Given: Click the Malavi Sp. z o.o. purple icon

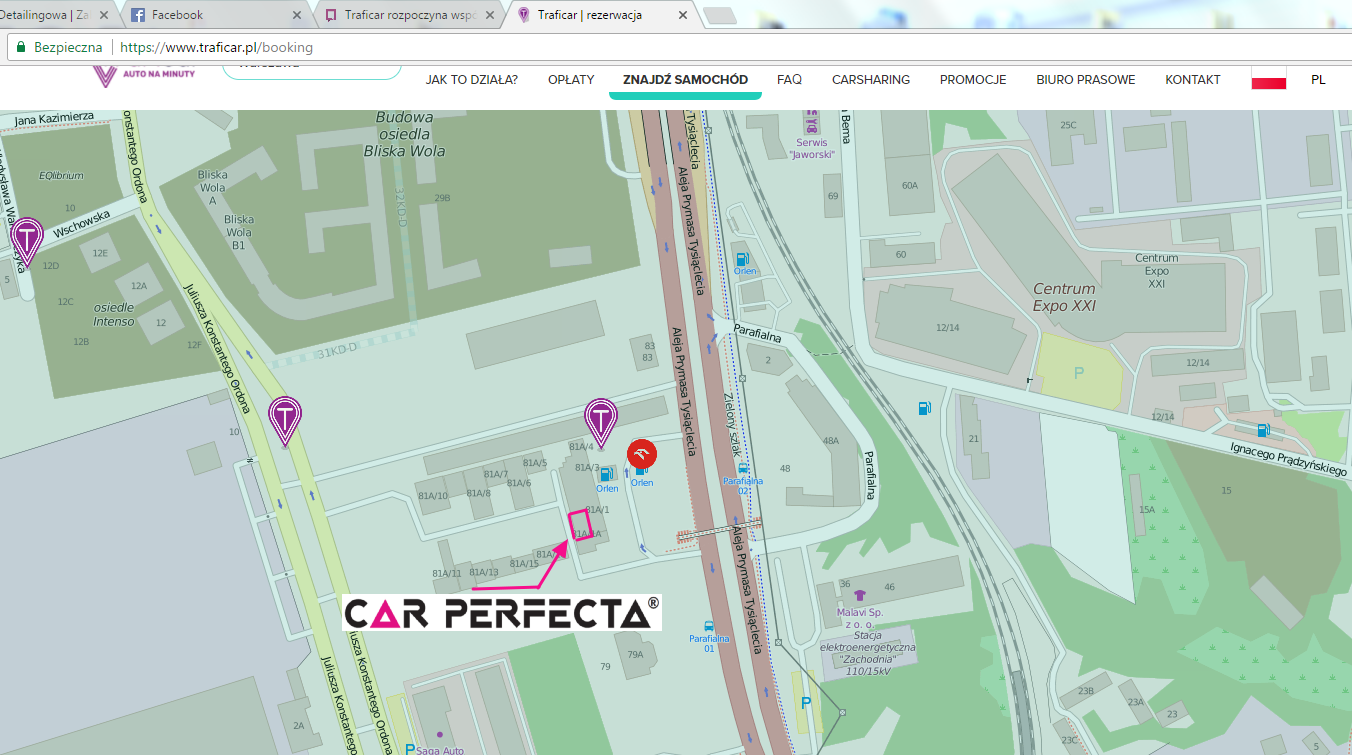Looking at the screenshot, I should (x=860, y=596).
